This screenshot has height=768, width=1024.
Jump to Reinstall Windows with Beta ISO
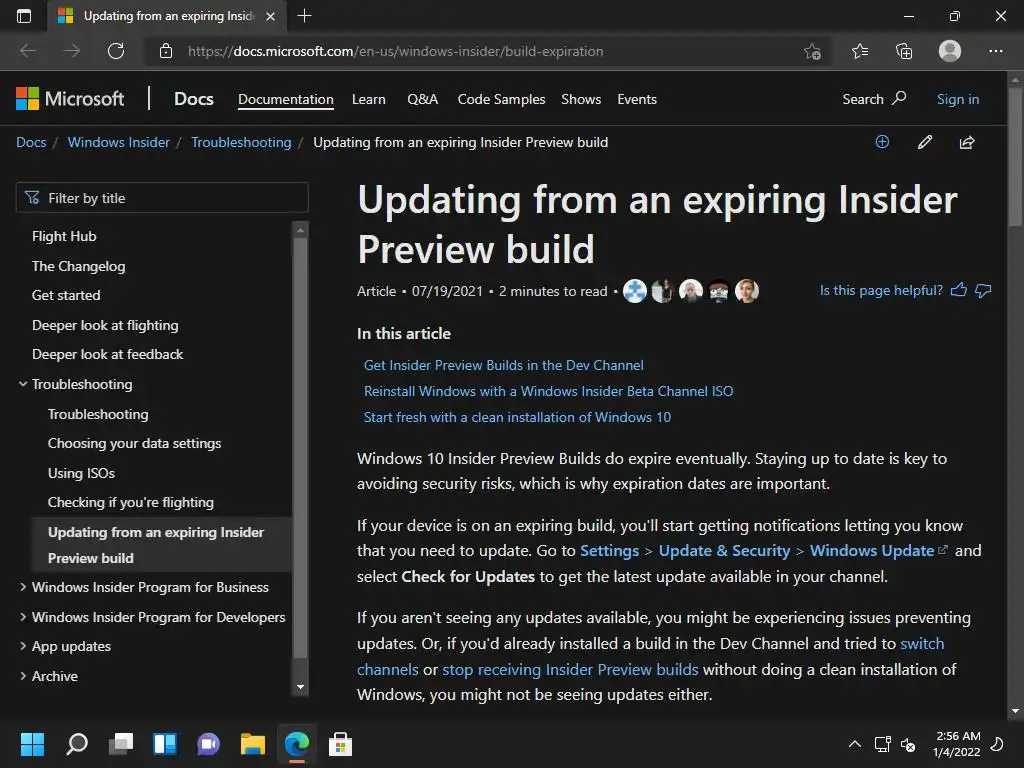548,391
